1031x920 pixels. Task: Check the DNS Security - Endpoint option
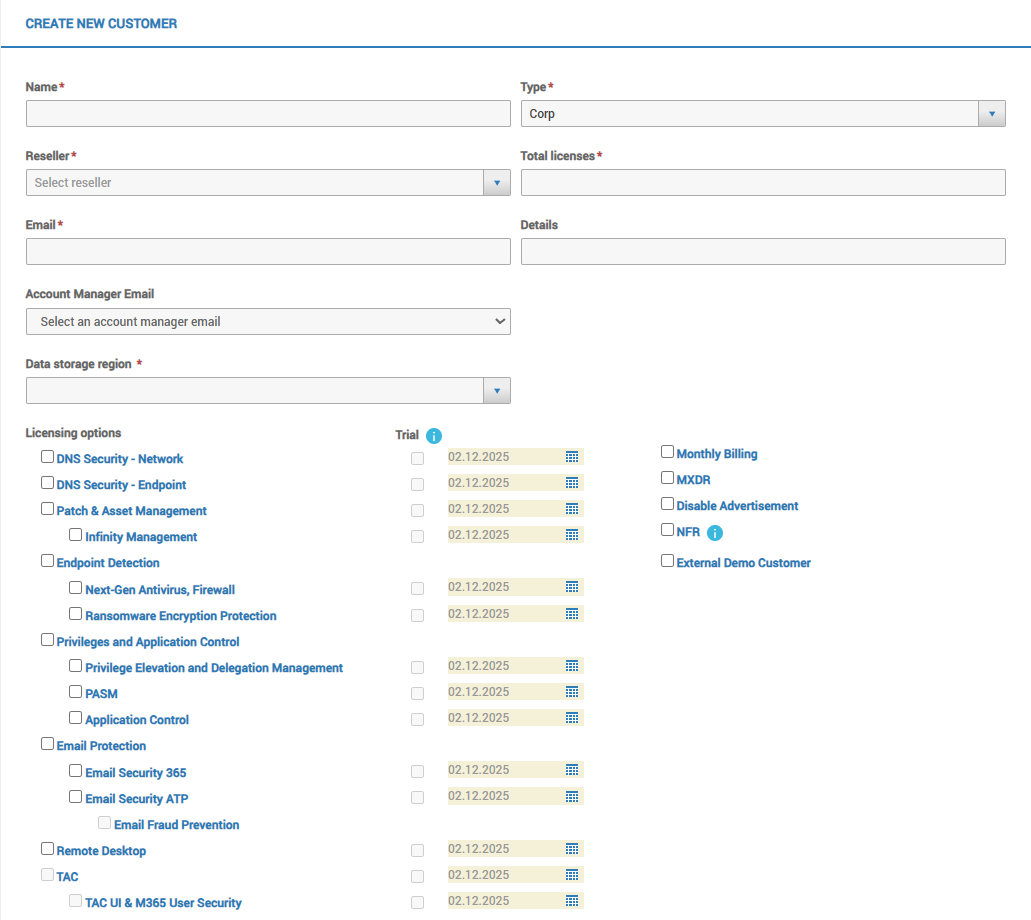(47, 483)
